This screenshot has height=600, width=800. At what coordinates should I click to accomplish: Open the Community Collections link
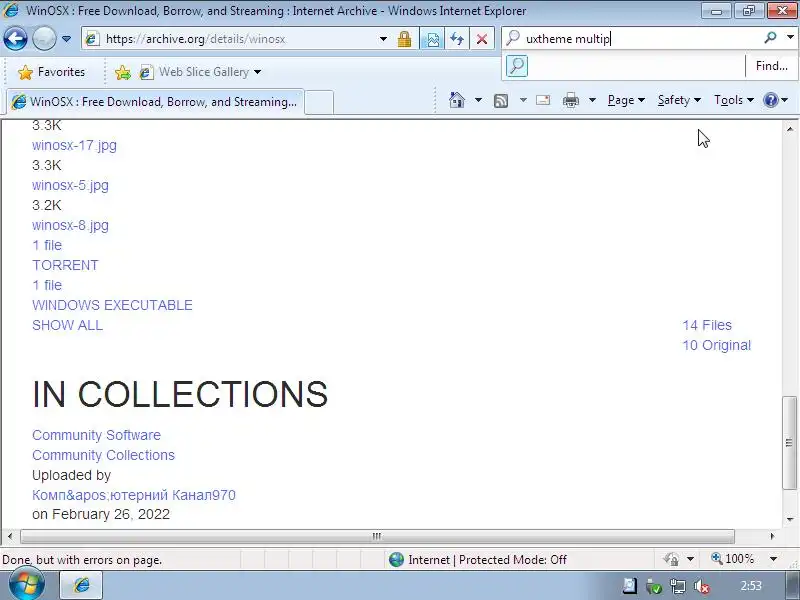coord(104,455)
